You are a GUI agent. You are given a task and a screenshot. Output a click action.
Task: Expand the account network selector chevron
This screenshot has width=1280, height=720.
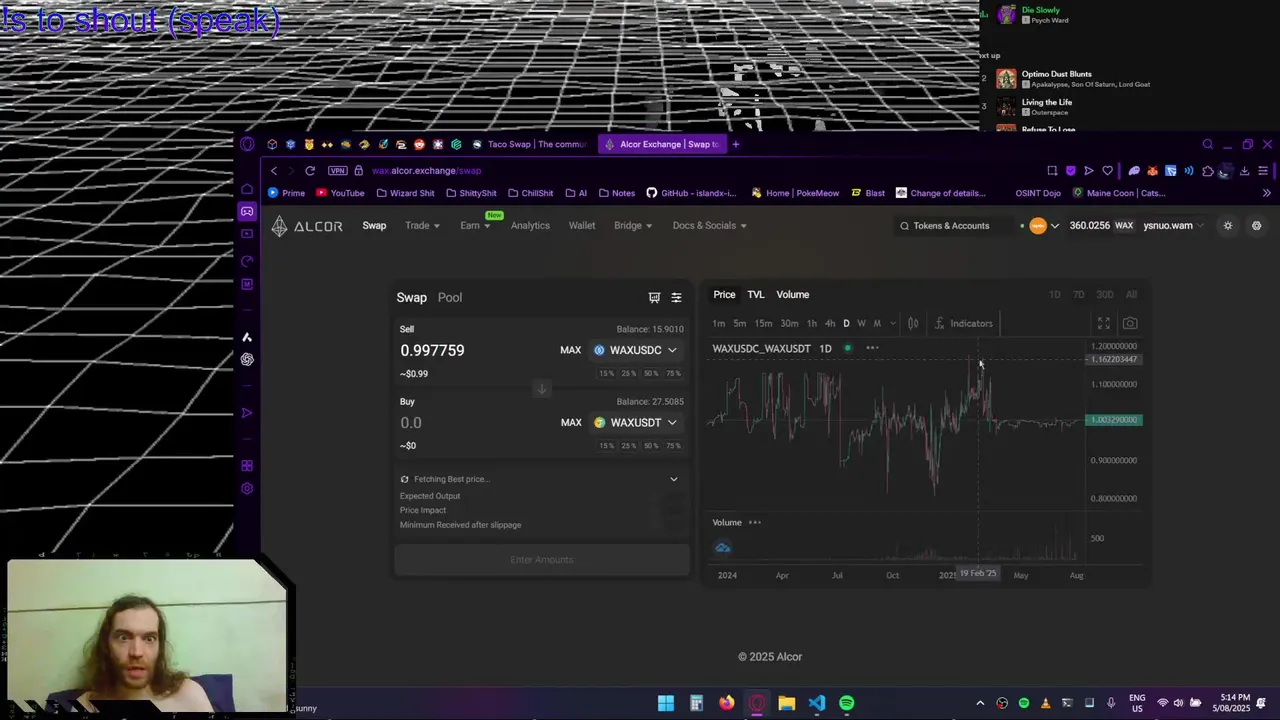[1054, 226]
